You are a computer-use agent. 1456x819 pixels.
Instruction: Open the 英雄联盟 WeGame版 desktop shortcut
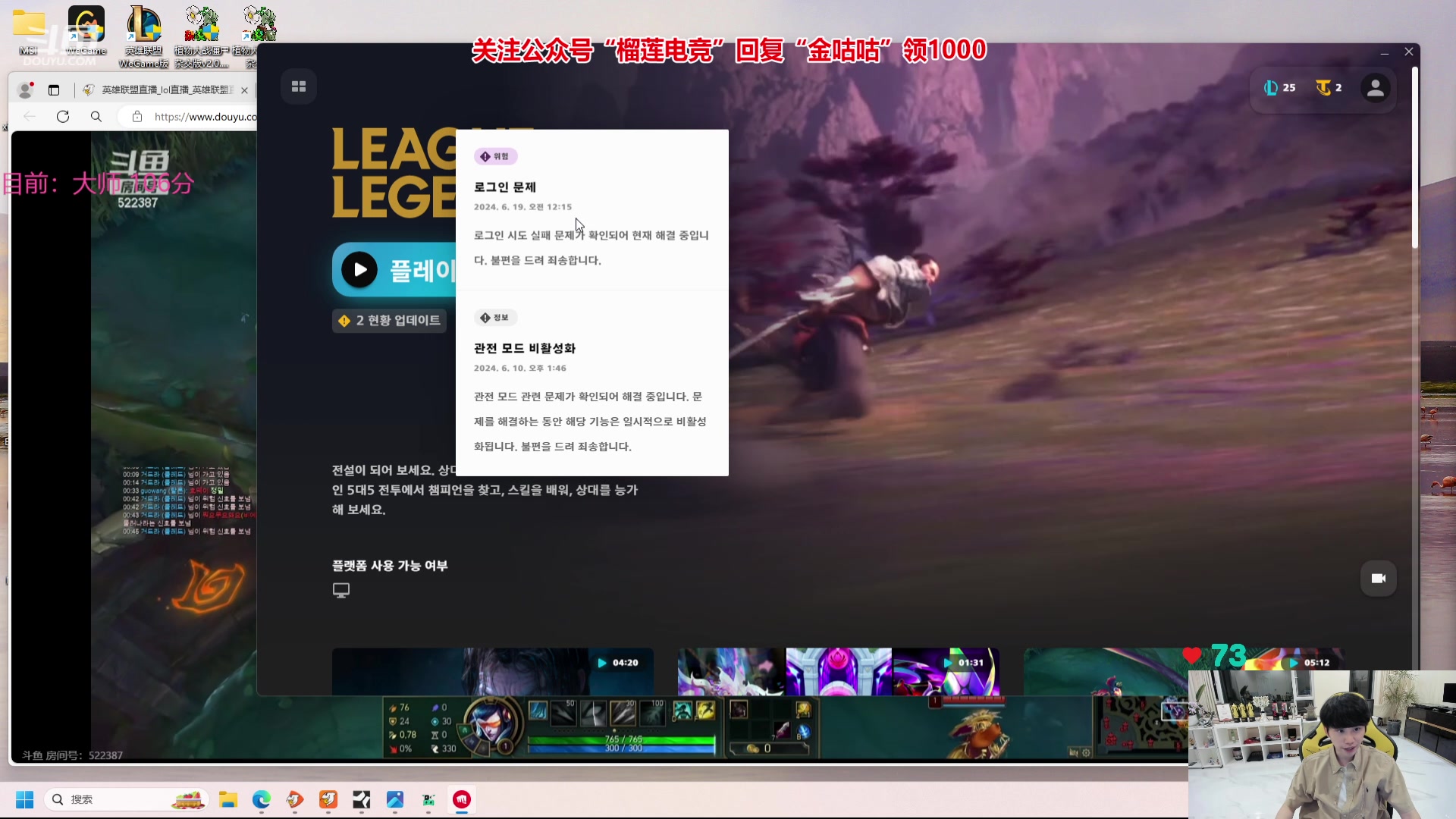[144, 36]
